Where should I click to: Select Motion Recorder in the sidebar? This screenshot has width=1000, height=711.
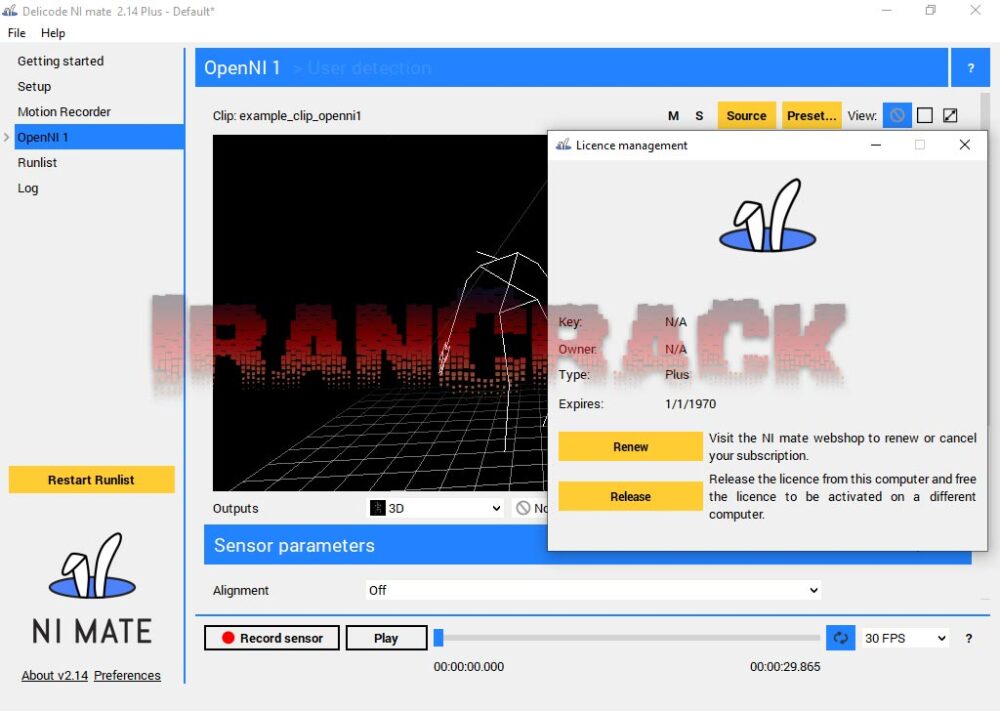click(x=64, y=112)
